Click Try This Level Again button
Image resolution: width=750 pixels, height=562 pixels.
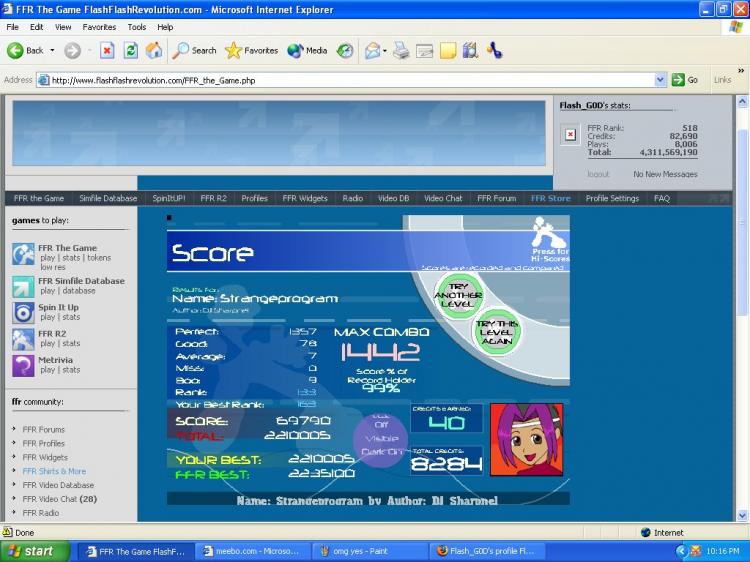coord(498,331)
